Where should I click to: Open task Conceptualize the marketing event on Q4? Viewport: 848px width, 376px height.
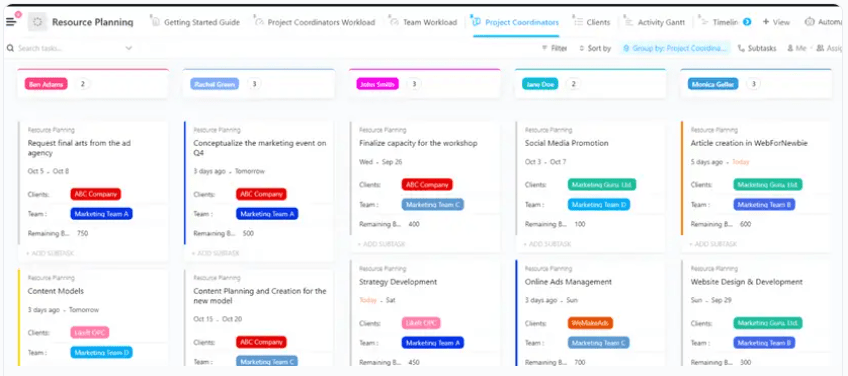tap(260, 148)
